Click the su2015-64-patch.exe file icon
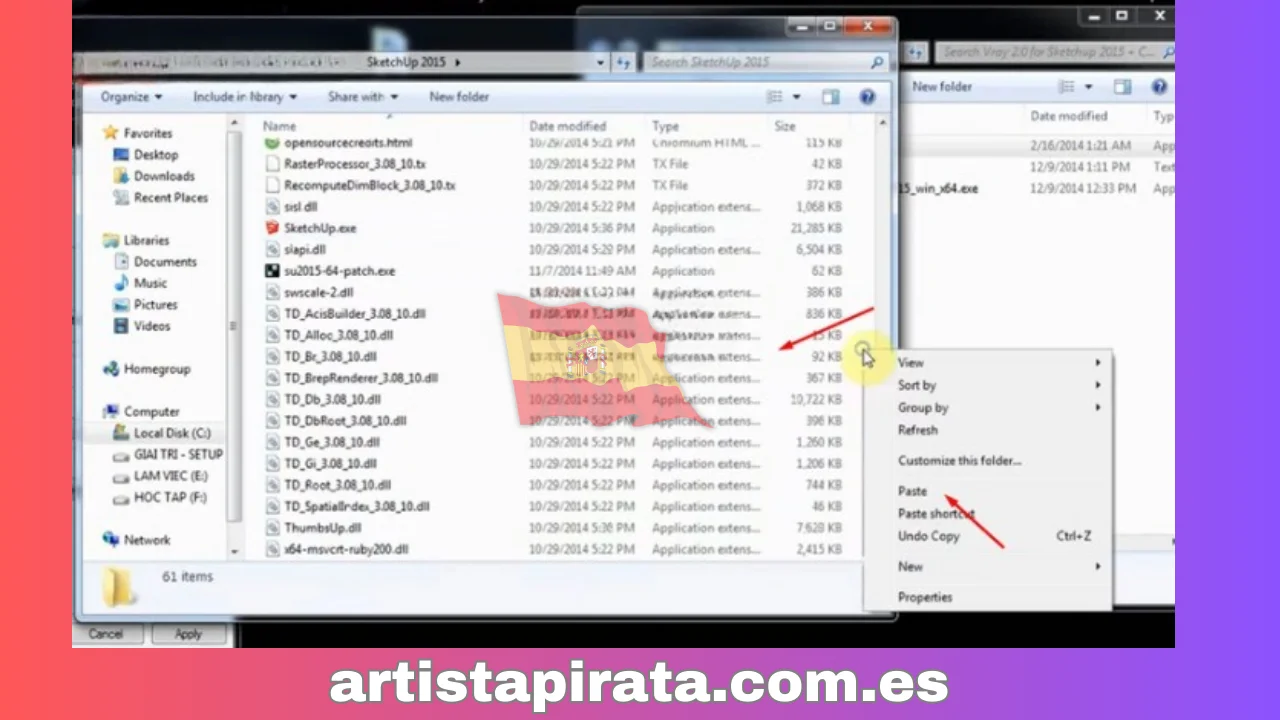Image resolution: width=1280 pixels, height=720 pixels. 272,271
